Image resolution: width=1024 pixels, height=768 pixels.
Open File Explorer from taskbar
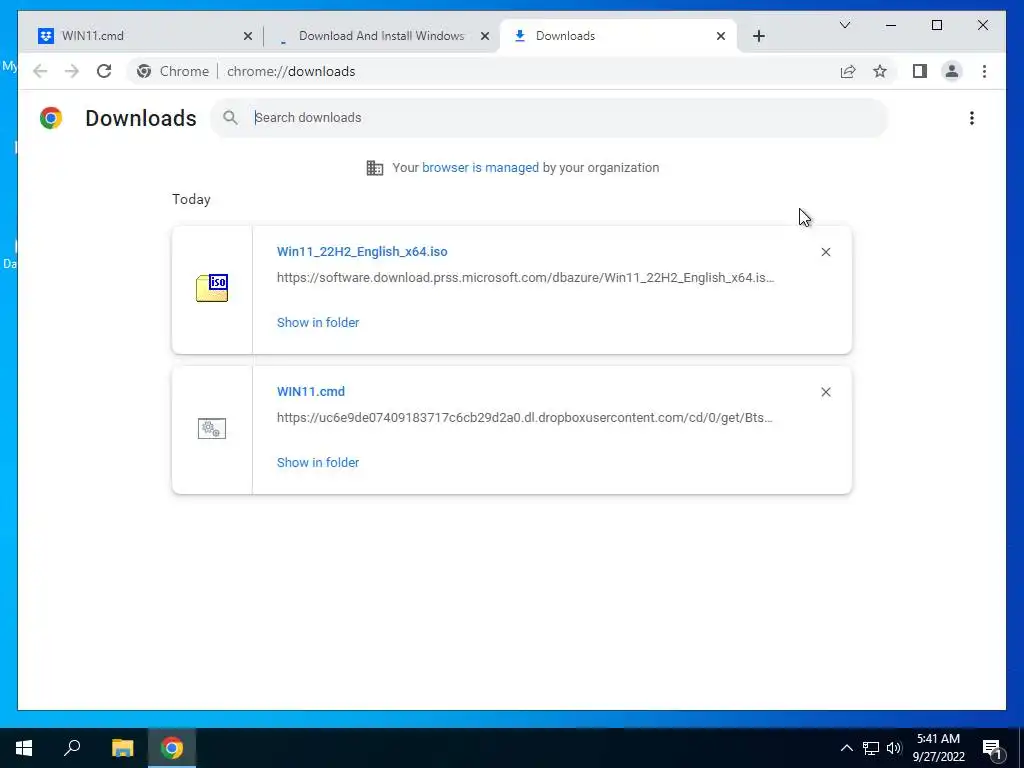pyautogui.click(x=122, y=748)
